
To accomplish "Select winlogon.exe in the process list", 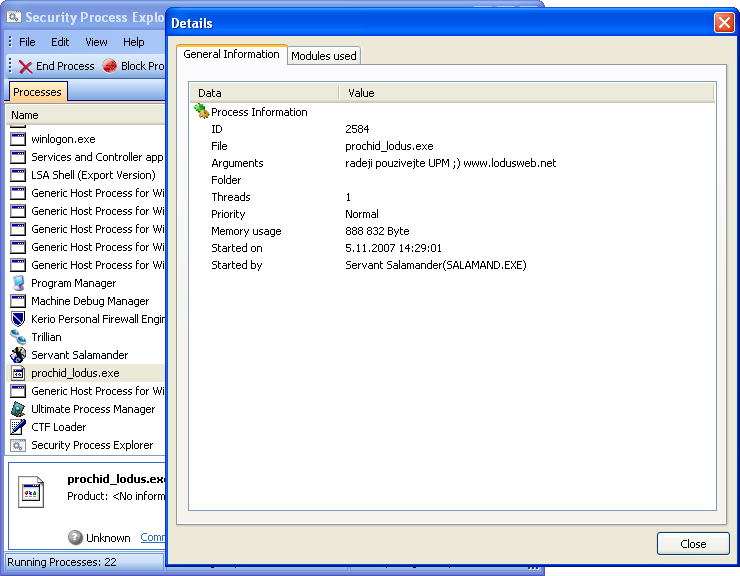I will tap(63, 139).
